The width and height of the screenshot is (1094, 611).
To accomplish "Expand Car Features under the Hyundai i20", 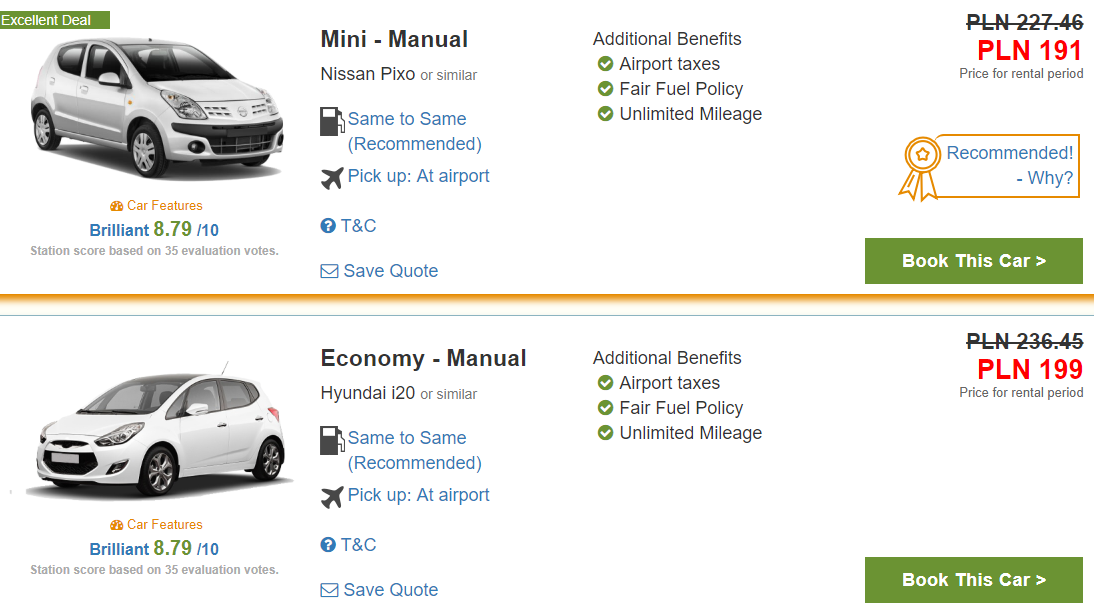I will pos(156,525).
